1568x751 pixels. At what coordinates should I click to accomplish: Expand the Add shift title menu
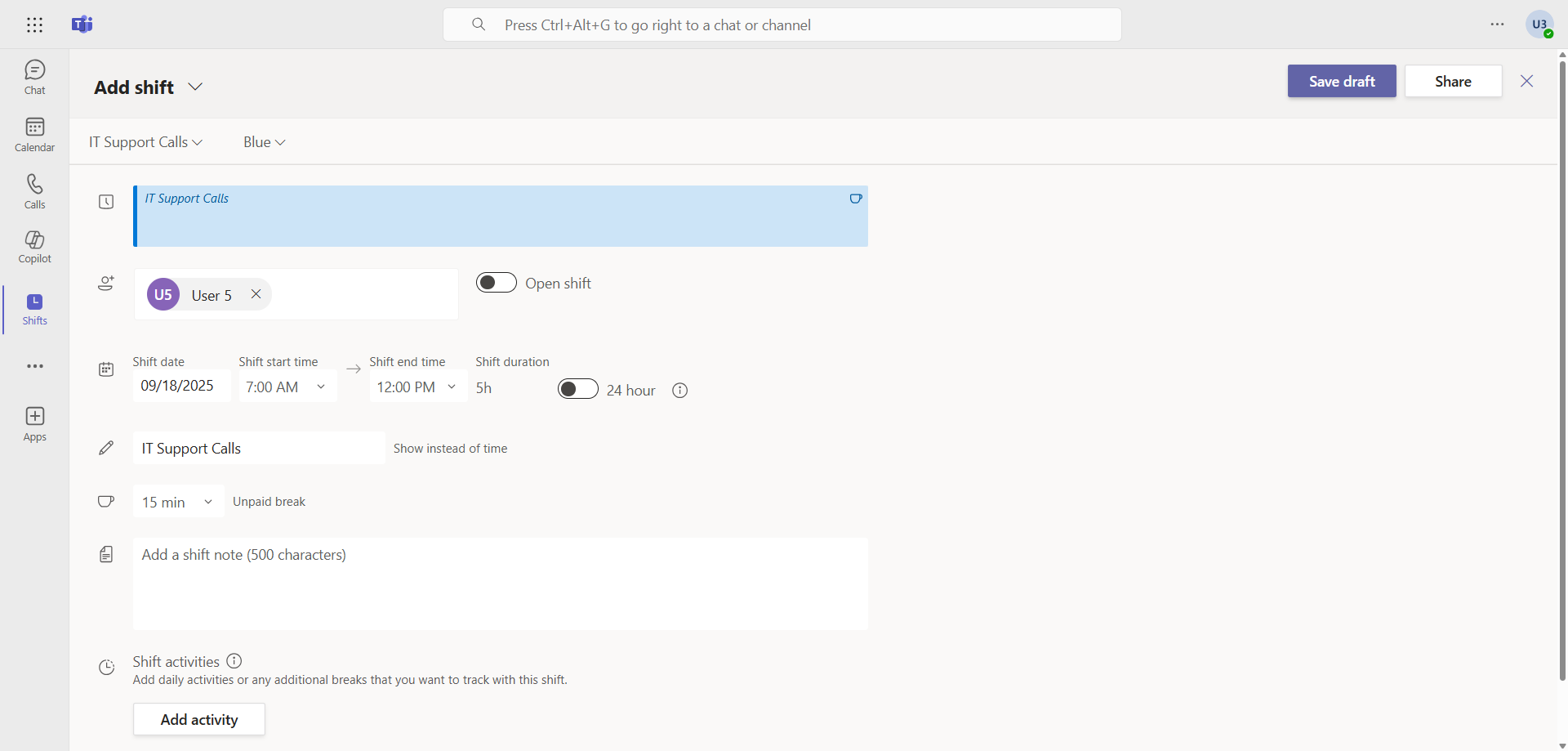pos(195,87)
